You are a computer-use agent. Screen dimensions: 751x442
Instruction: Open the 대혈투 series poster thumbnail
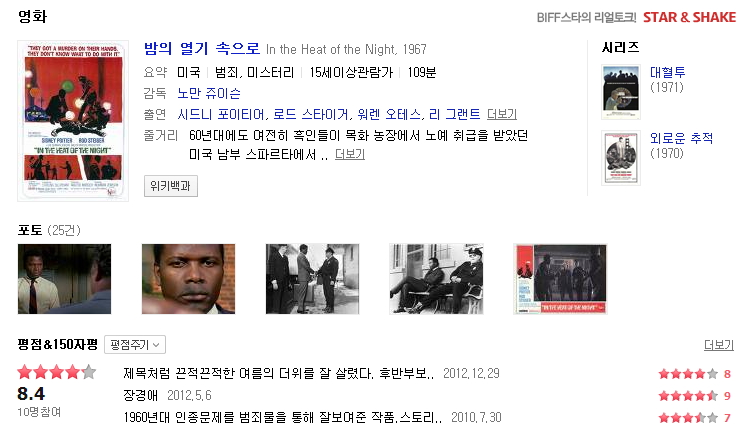click(x=621, y=92)
